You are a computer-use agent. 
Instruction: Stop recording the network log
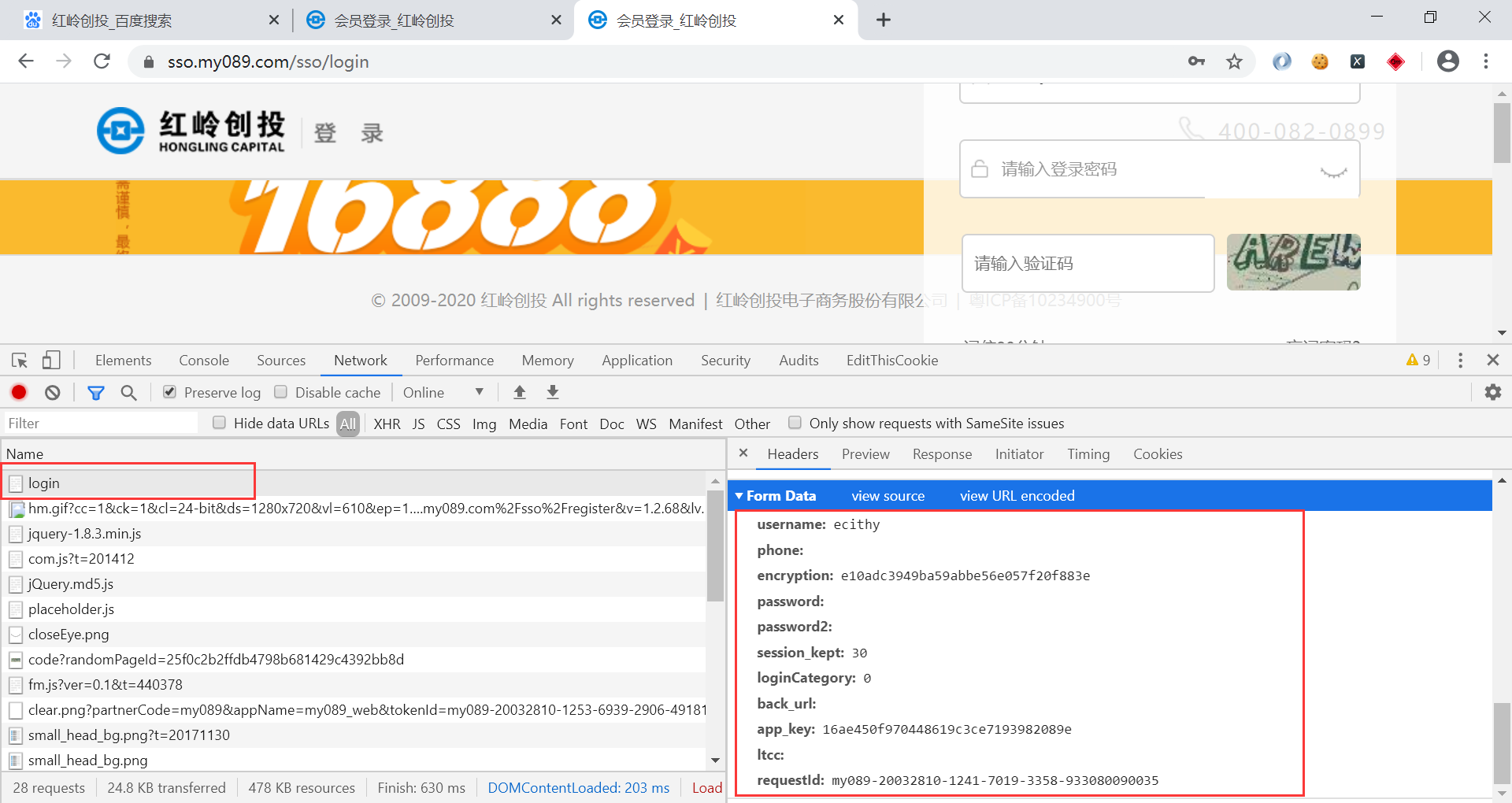[x=19, y=392]
